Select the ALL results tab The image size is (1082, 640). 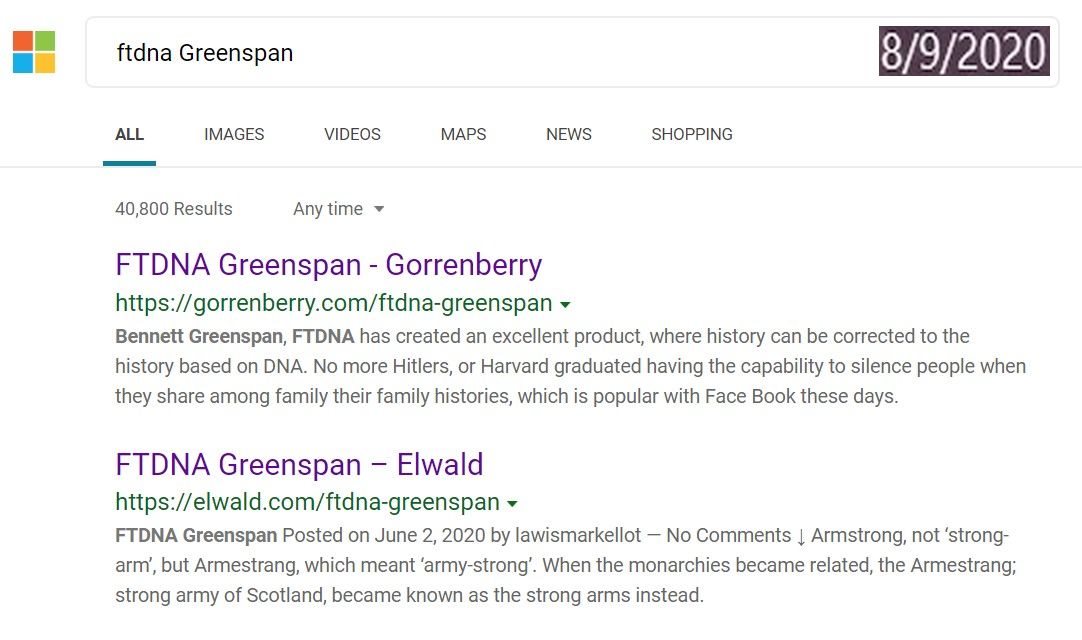(129, 134)
